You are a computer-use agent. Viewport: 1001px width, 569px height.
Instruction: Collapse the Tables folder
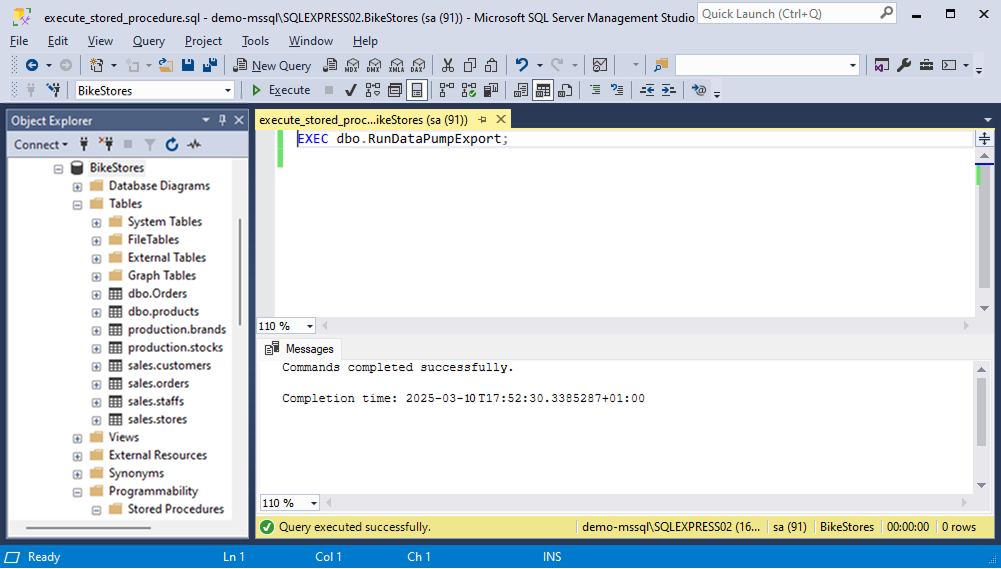(77, 205)
